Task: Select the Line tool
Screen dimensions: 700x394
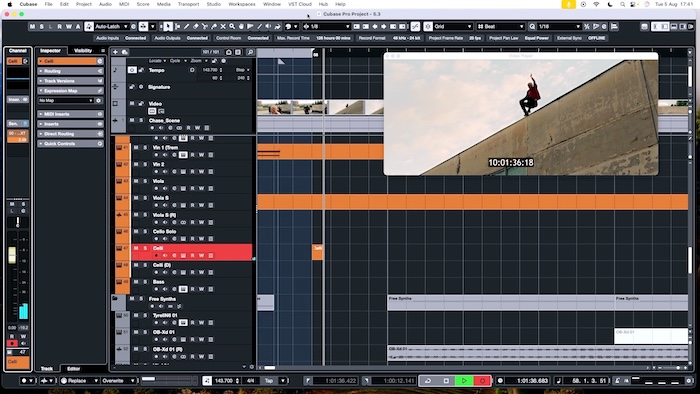Action: click(x=259, y=26)
